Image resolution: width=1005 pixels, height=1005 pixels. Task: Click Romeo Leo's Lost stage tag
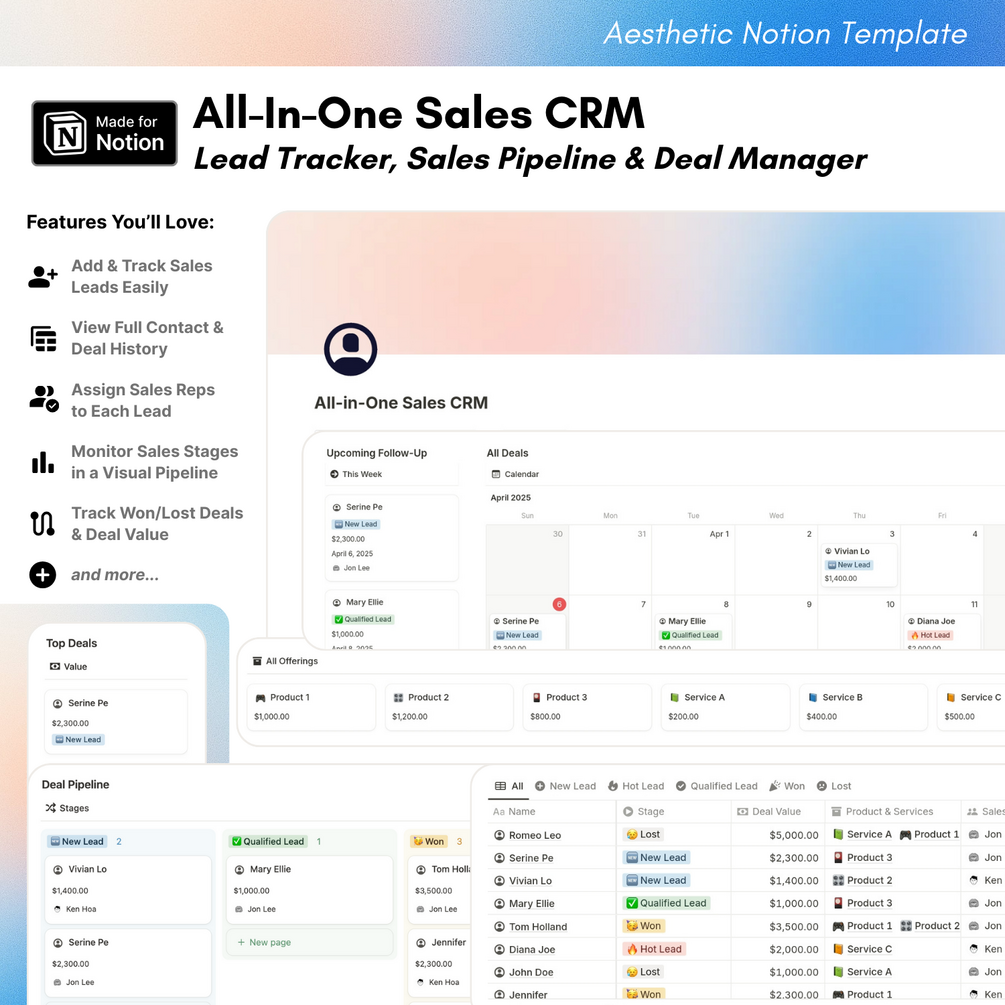point(643,835)
